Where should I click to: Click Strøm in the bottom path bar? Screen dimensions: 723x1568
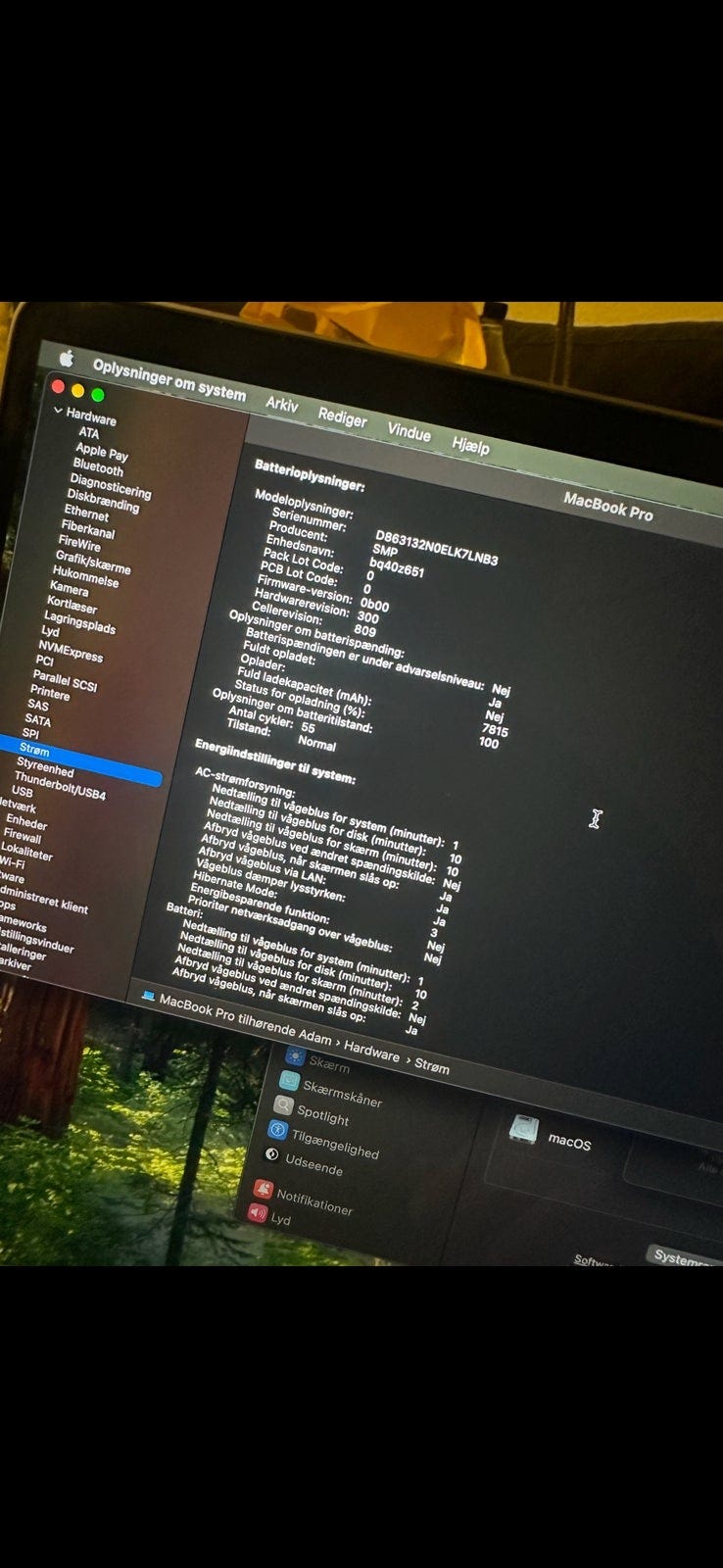(x=431, y=1067)
